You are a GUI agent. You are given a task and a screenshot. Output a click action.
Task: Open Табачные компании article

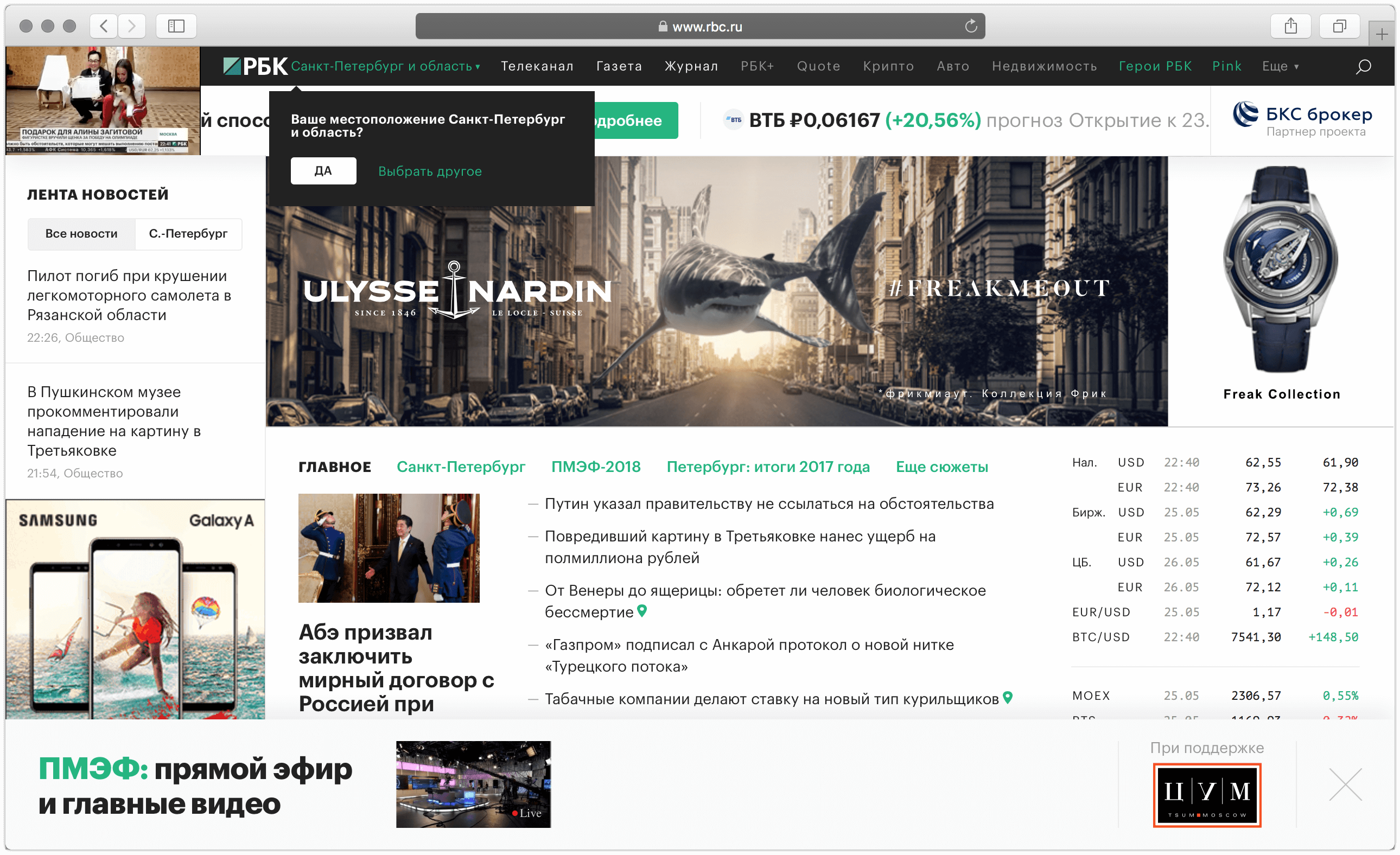click(771, 699)
